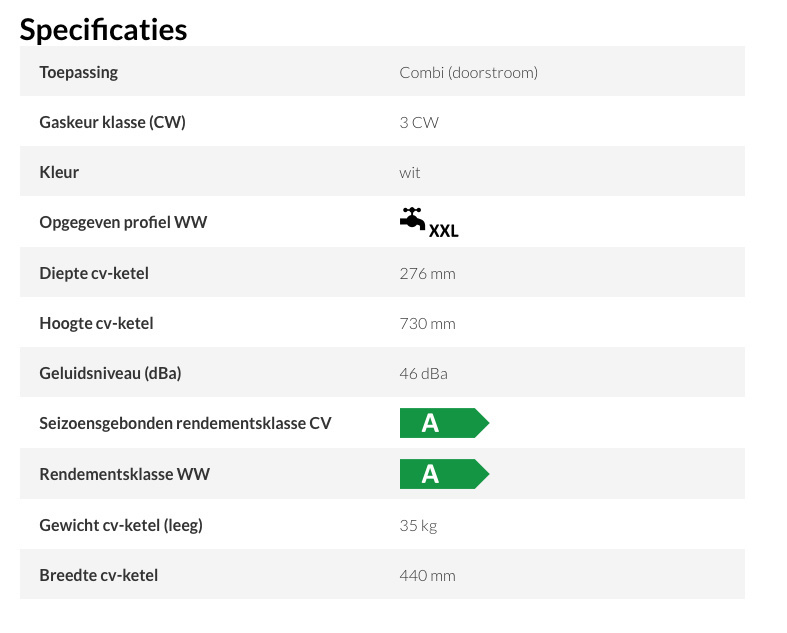Click the green A label for WW

[x=444, y=474]
